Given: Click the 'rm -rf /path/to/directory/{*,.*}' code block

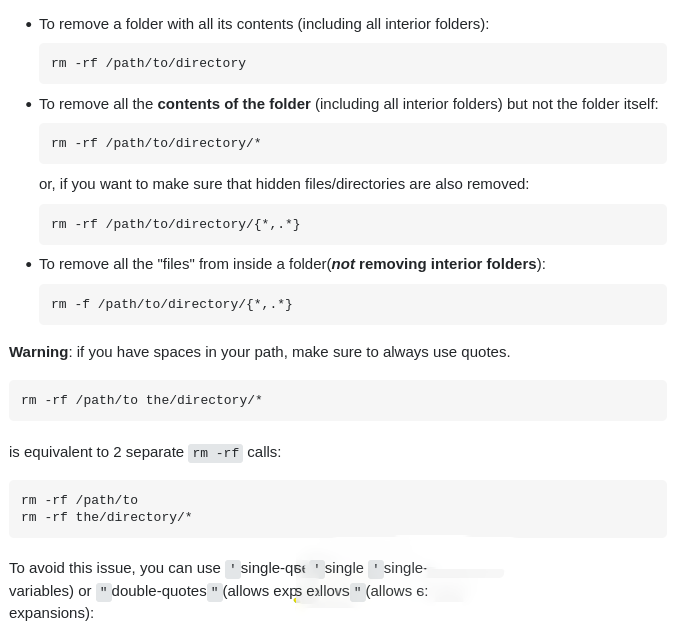Looking at the screenshot, I should [x=175, y=224].
